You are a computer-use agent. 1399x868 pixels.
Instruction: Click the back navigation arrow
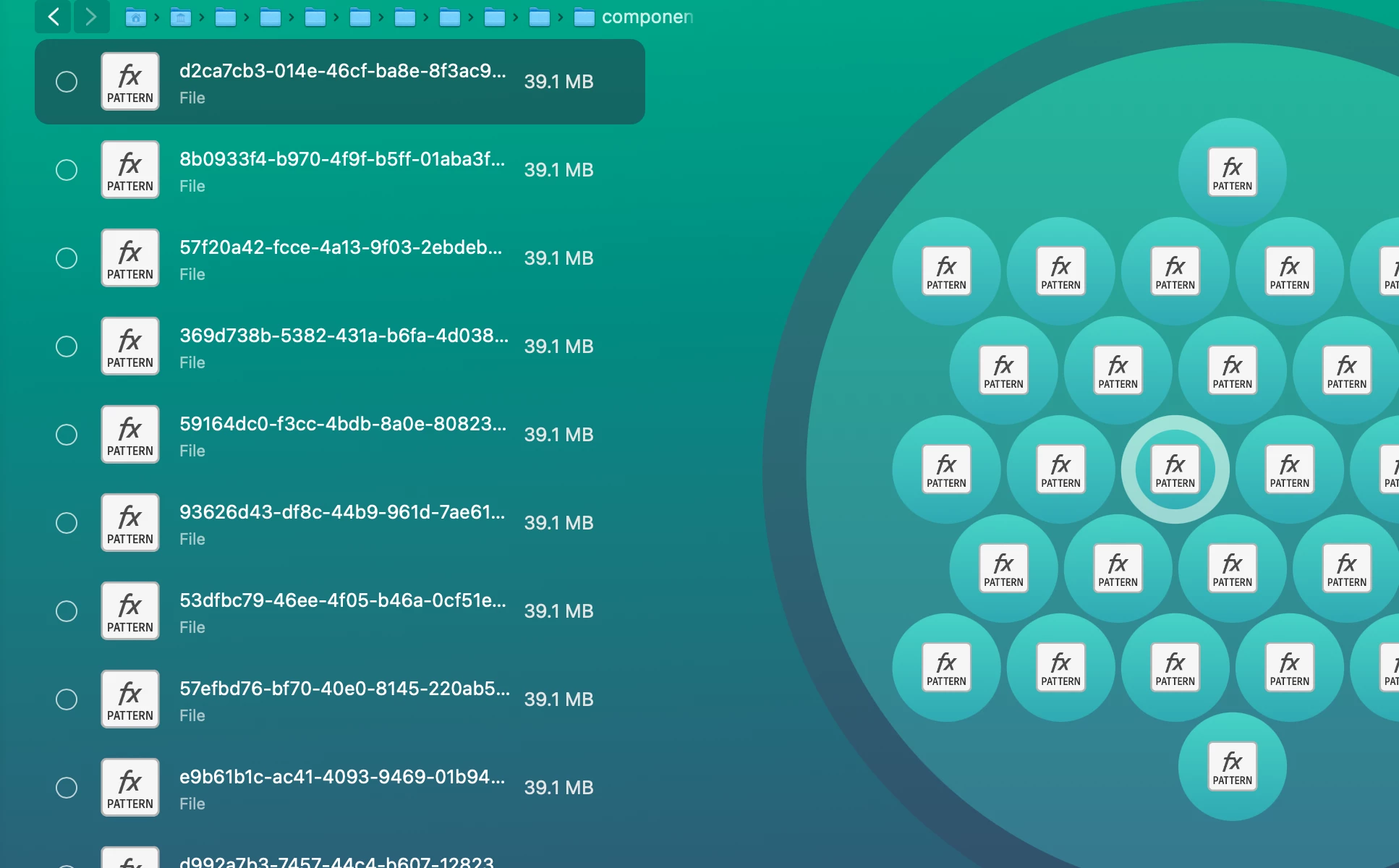53,17
